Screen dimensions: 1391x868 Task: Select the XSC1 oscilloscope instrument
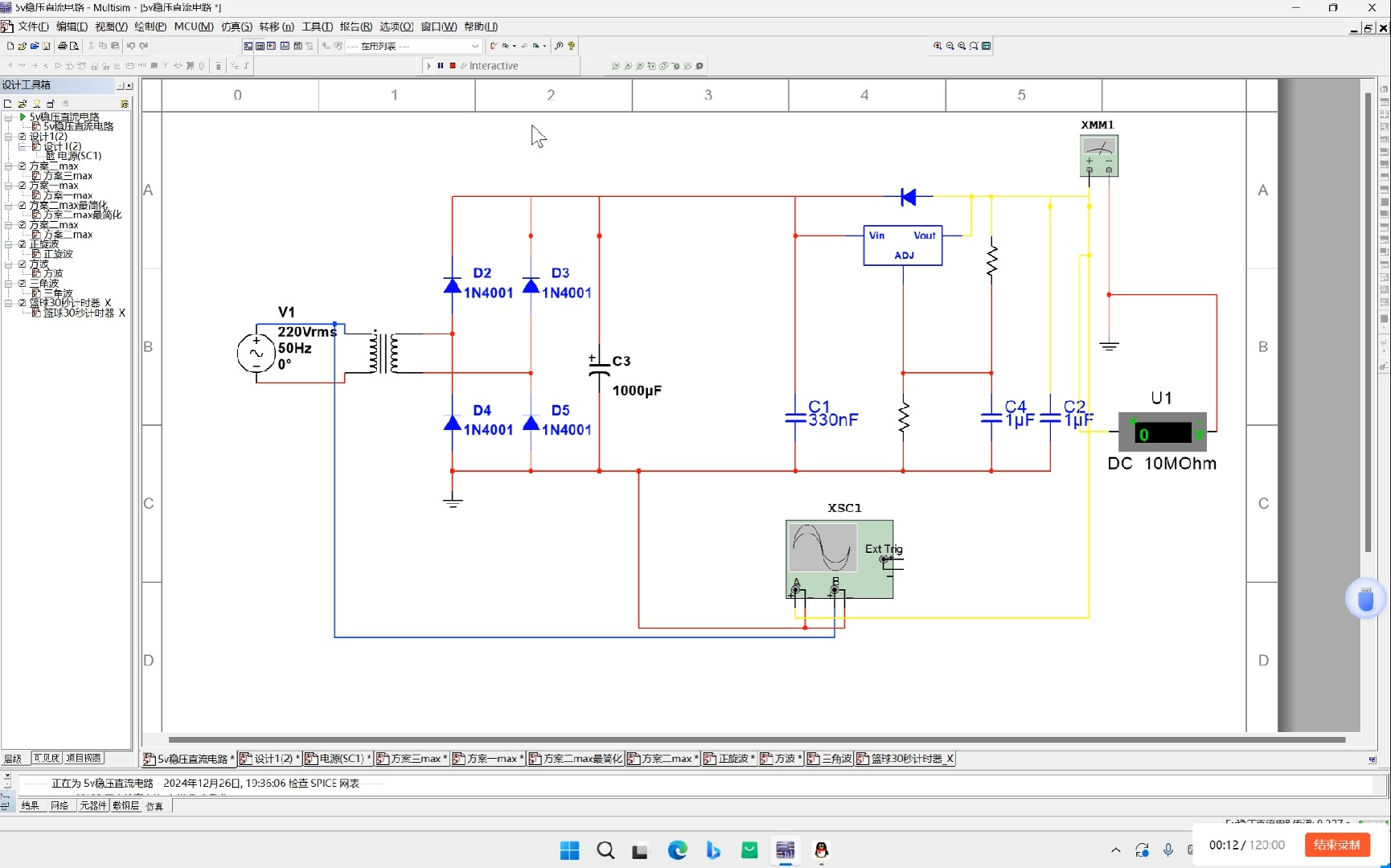[839, 559]
